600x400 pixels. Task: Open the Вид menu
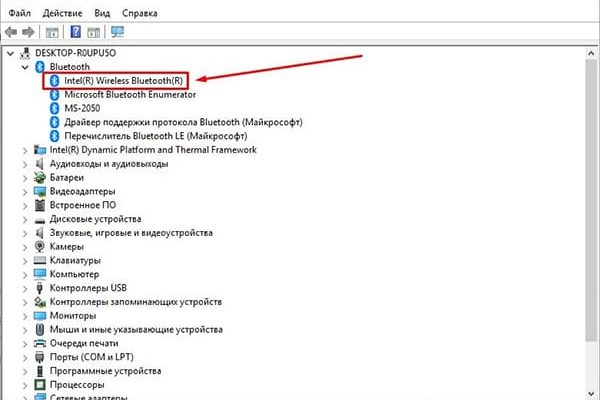coord(102,13)
